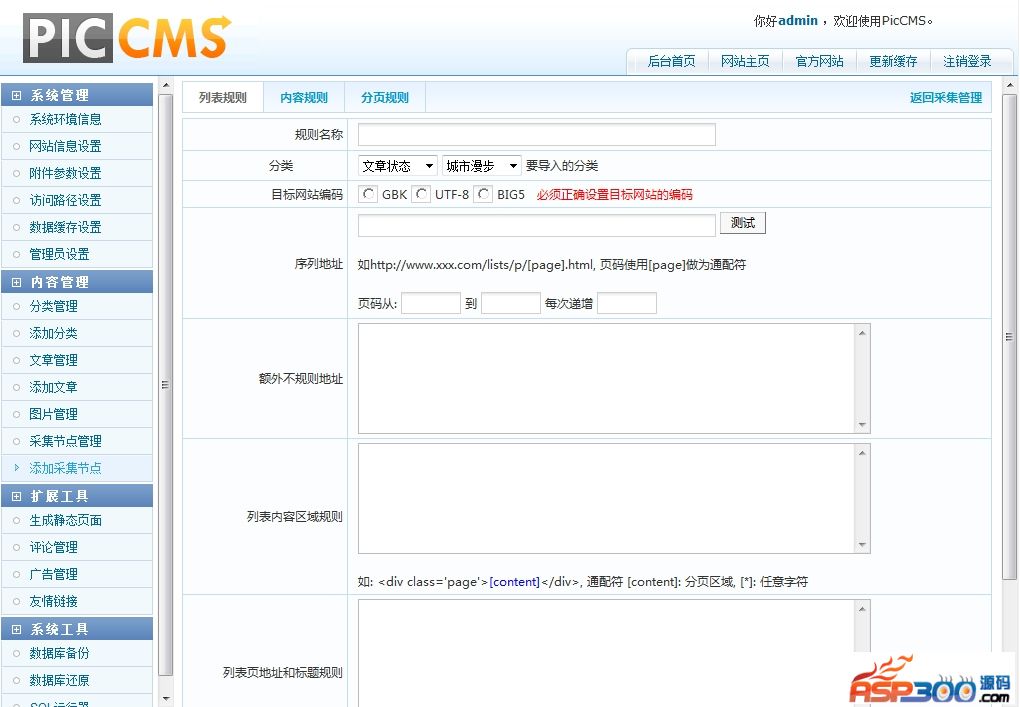Switch to the 内容规则 tab
Viewport: 1020px width, 707px height.
tap(304, 98)
